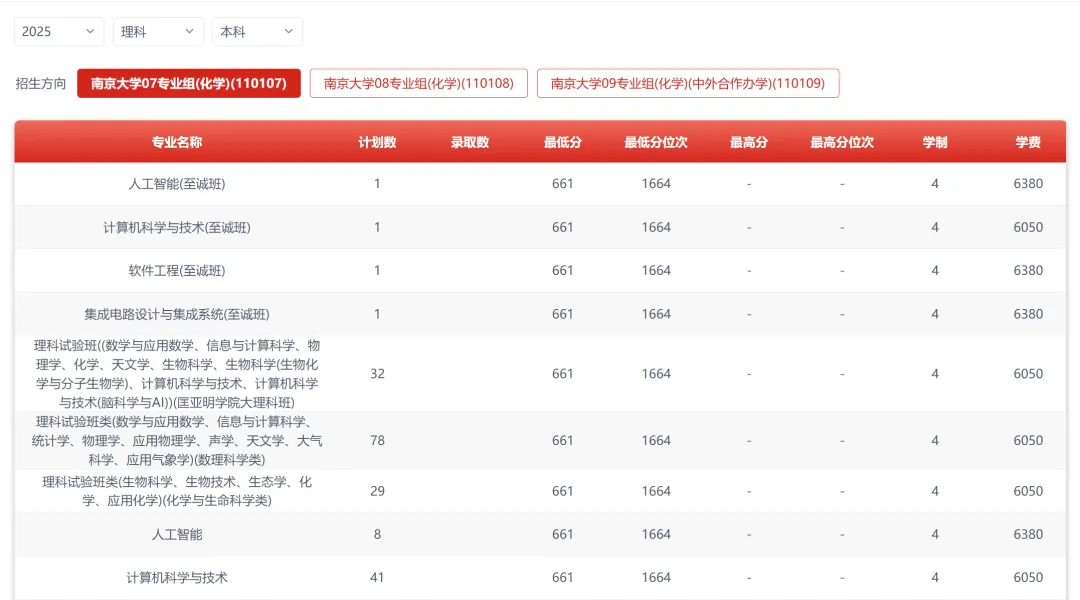Click the 学费 column header

[1028, 143]
